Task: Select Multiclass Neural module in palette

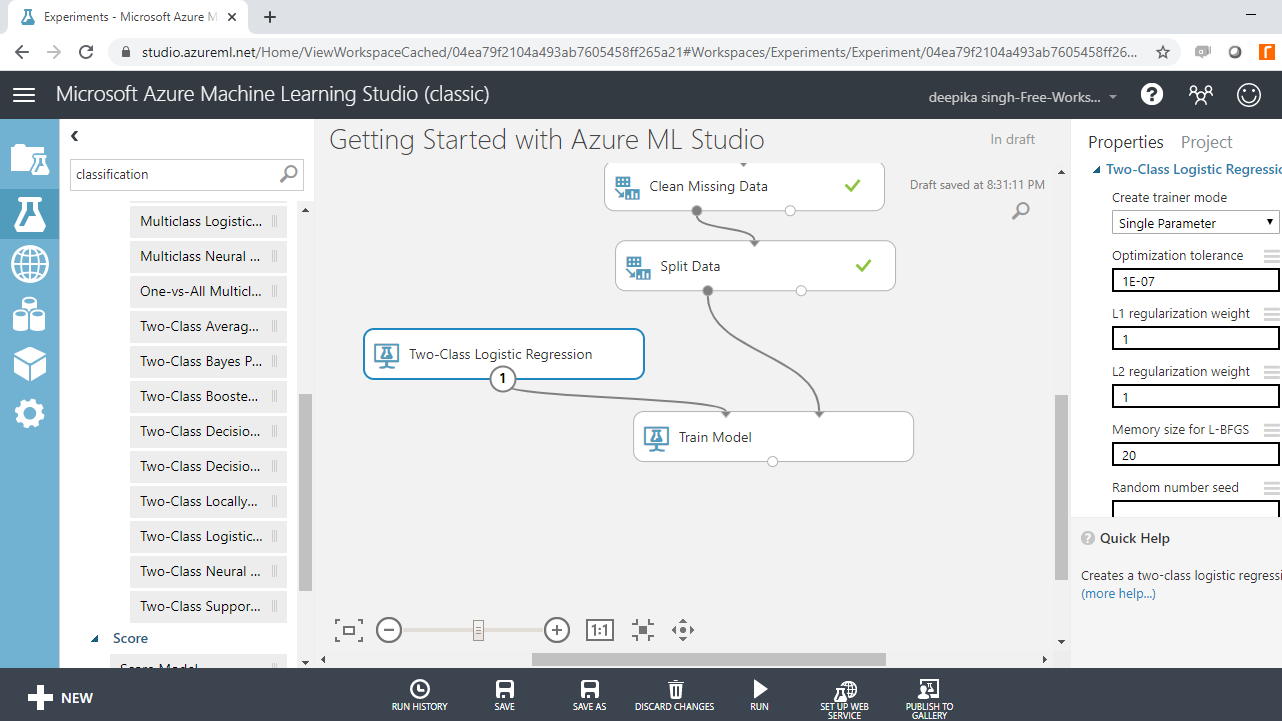Action: coord(208,257)
